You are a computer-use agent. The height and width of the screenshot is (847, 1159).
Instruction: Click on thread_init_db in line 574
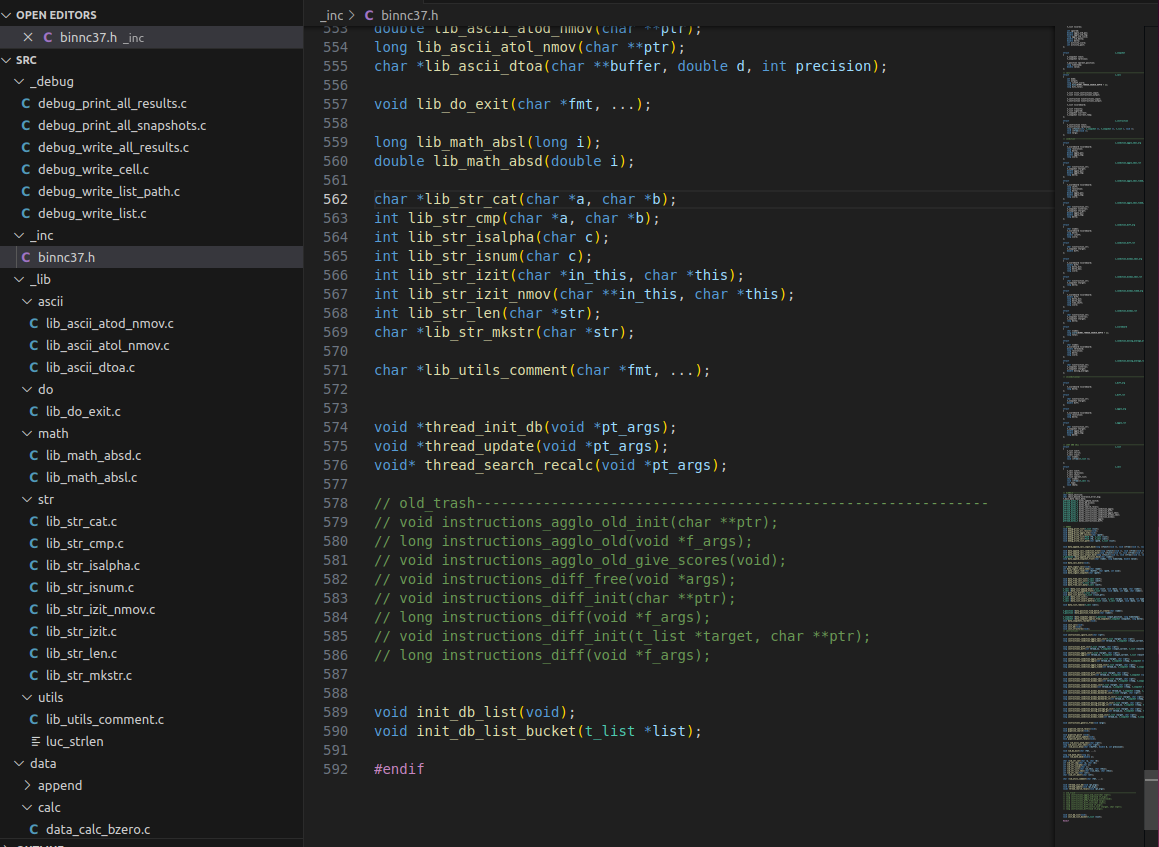click(x=483, y=427)
